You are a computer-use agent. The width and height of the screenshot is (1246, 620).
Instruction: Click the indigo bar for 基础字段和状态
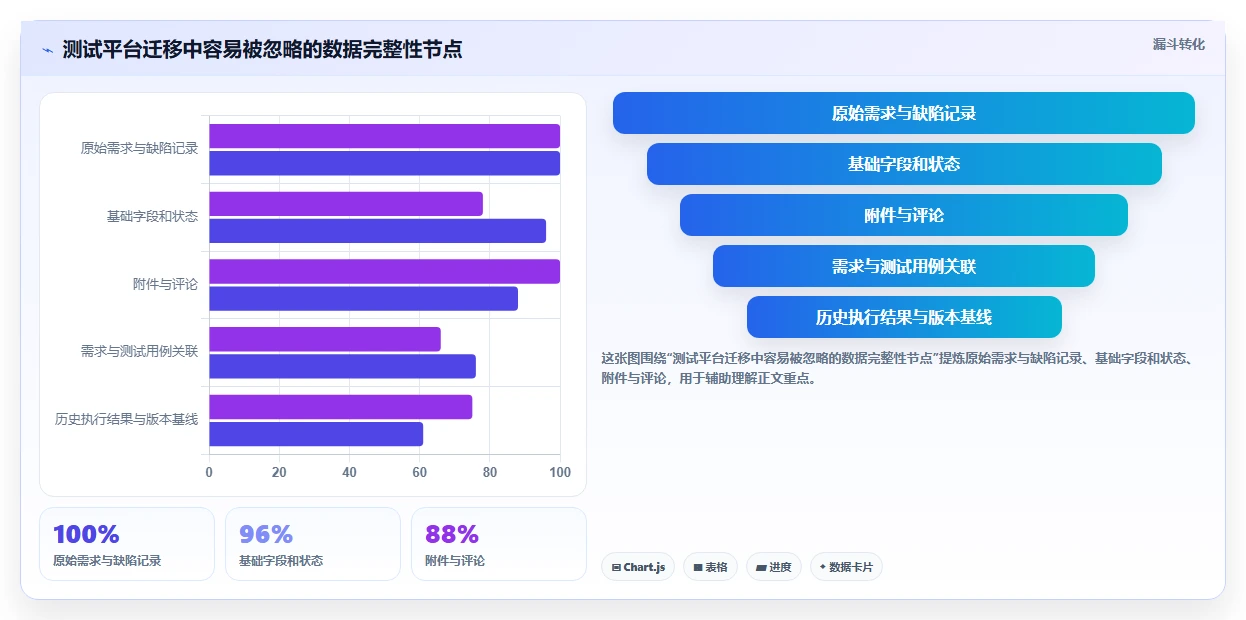(377, 231)
